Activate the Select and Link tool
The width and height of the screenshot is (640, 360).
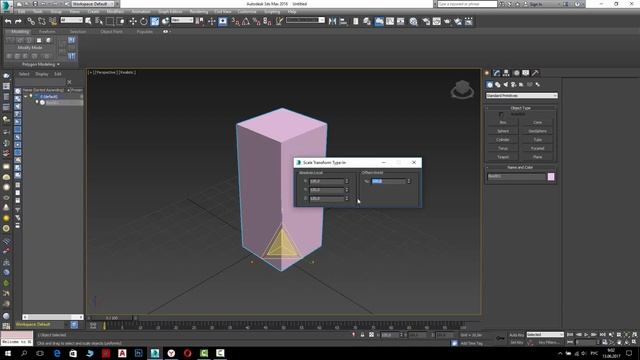point(31,21)
